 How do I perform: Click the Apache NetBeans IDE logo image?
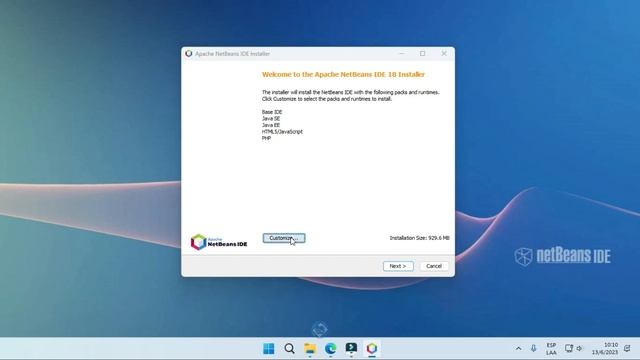[219, 242]
